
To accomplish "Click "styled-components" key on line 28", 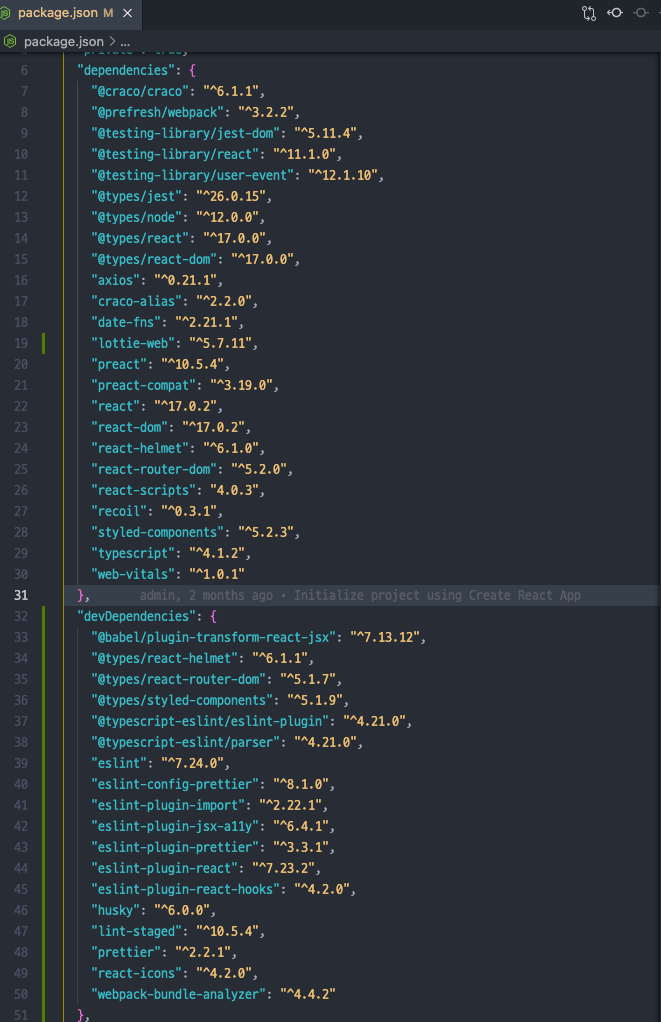I will tap(157, 532).
